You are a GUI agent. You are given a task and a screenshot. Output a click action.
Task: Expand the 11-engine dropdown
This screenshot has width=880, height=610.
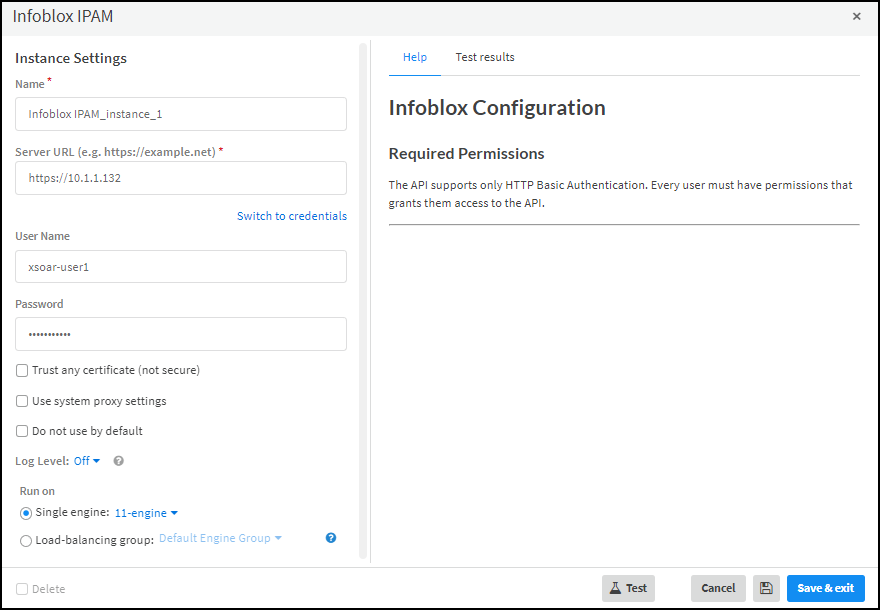pyautogui.click(x=146, y=513)
